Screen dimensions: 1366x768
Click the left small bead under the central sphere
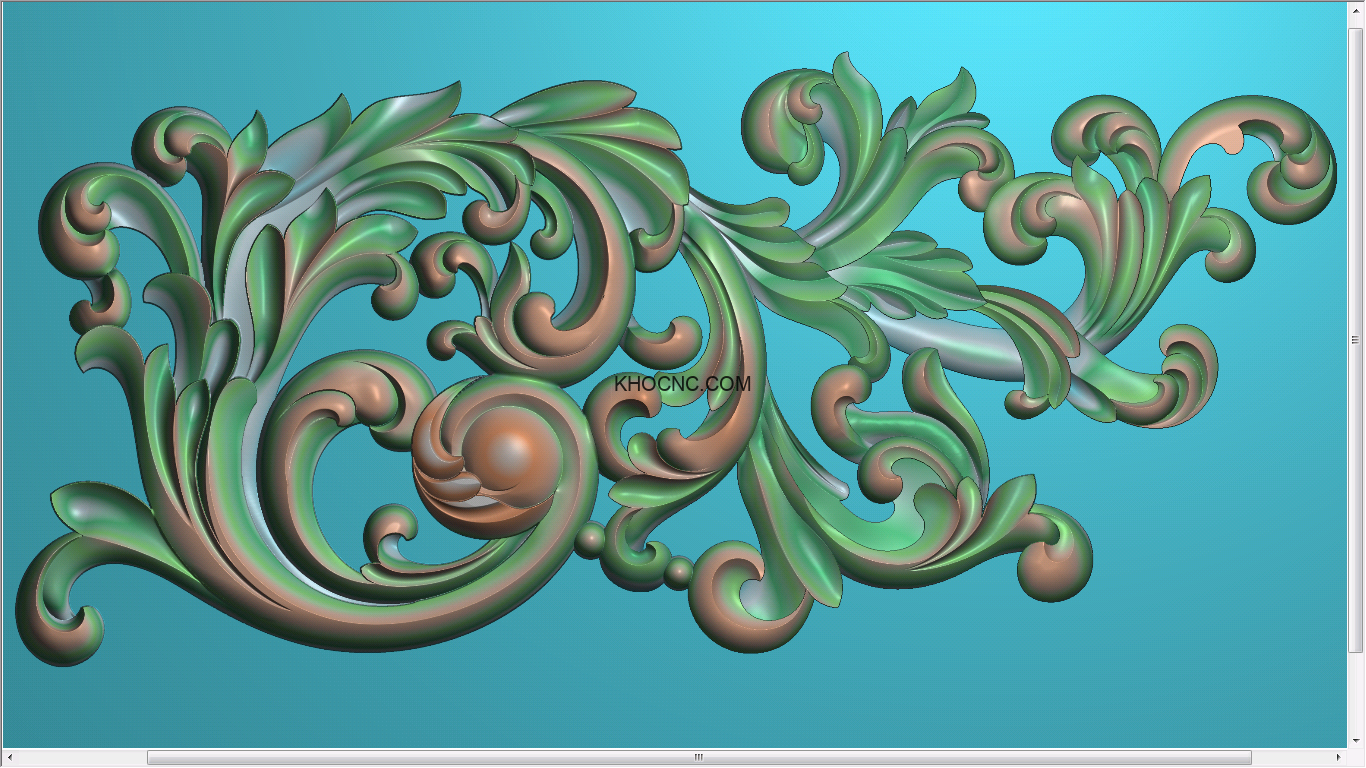pos(590,539)
